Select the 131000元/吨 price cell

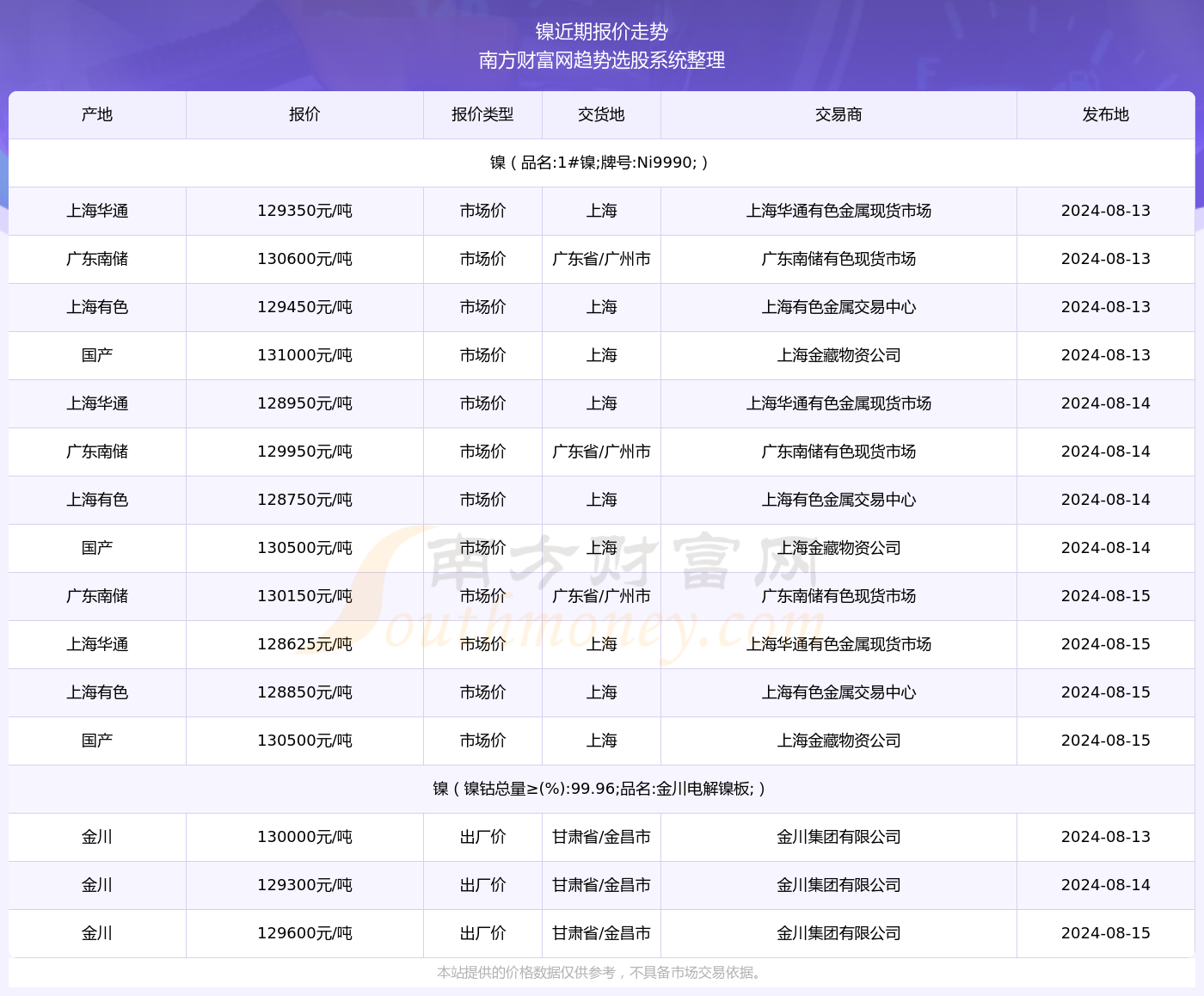[x=304, y=355]
